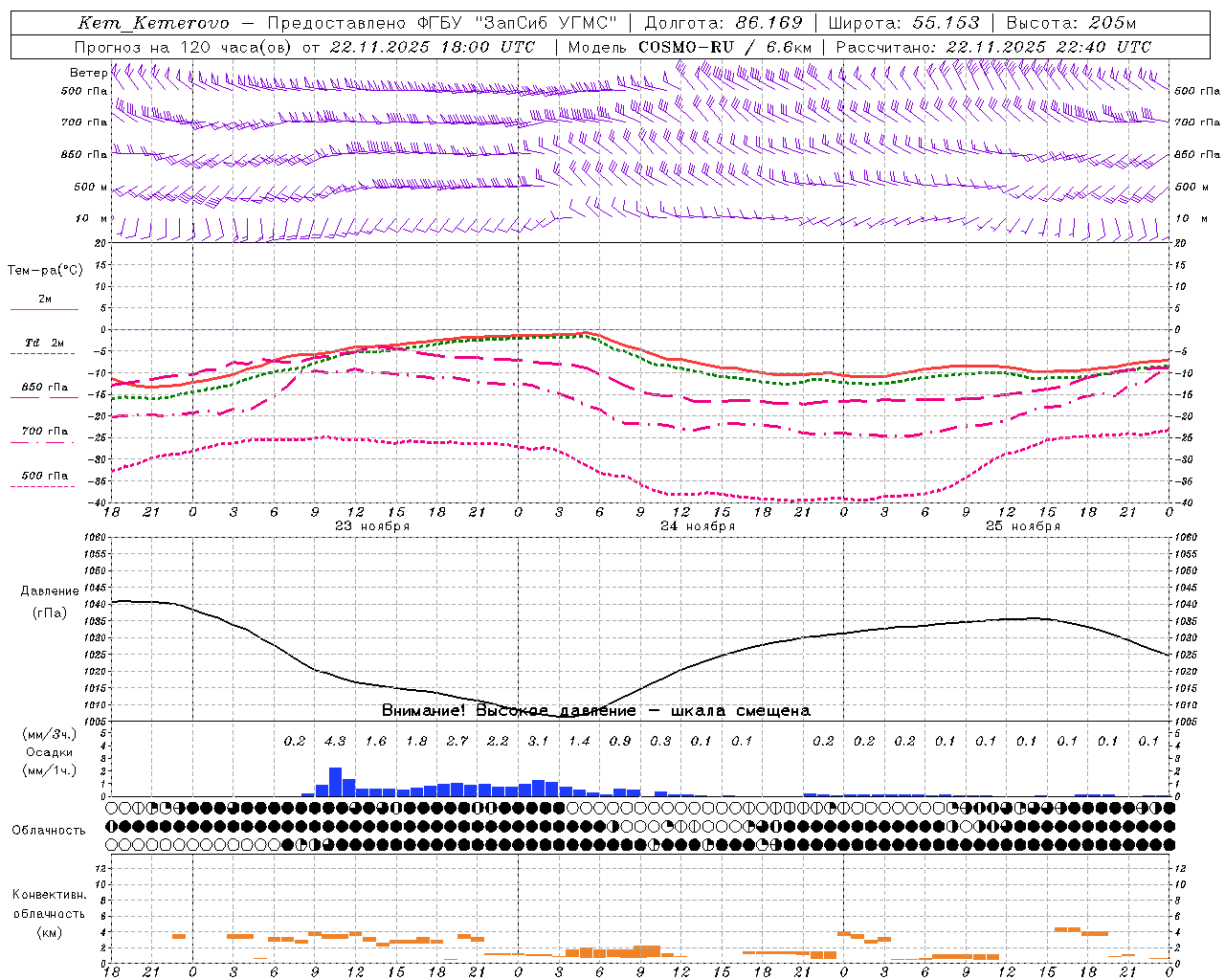Click the 0.3 precipitation value
This screenshot has width=1225, height=980.
point(660,742)
